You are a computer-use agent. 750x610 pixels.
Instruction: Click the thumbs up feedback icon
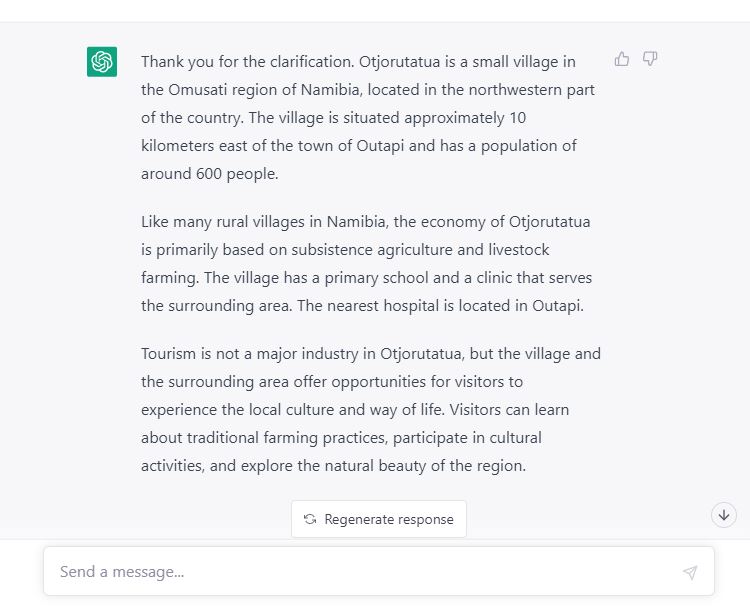click(x=622, y=59)
